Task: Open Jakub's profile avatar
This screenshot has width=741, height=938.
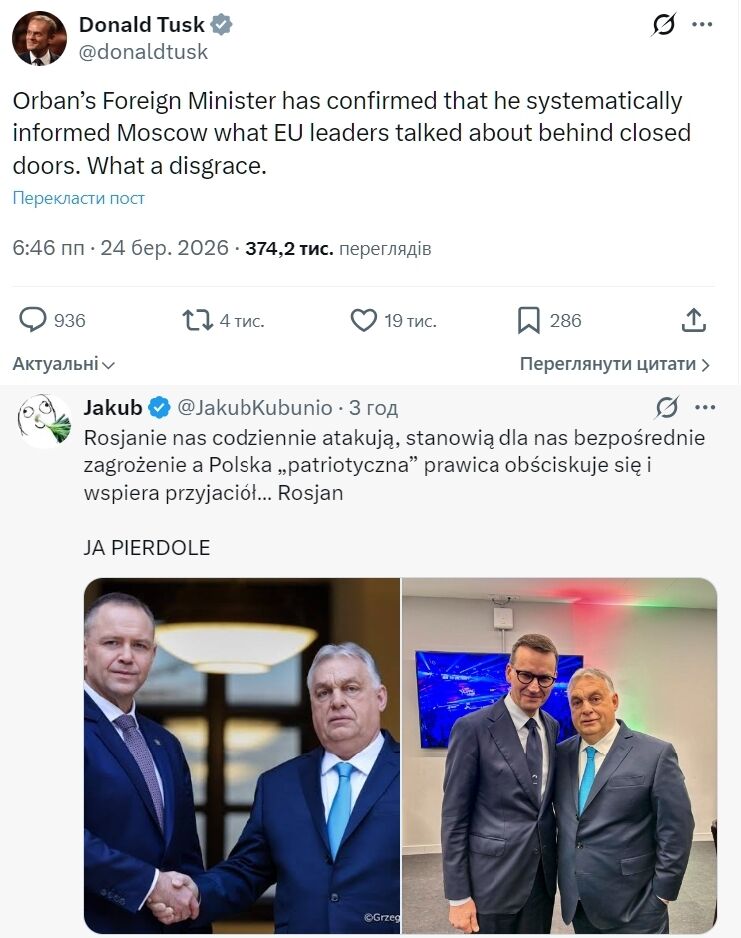Action: (x=44, y=420)
